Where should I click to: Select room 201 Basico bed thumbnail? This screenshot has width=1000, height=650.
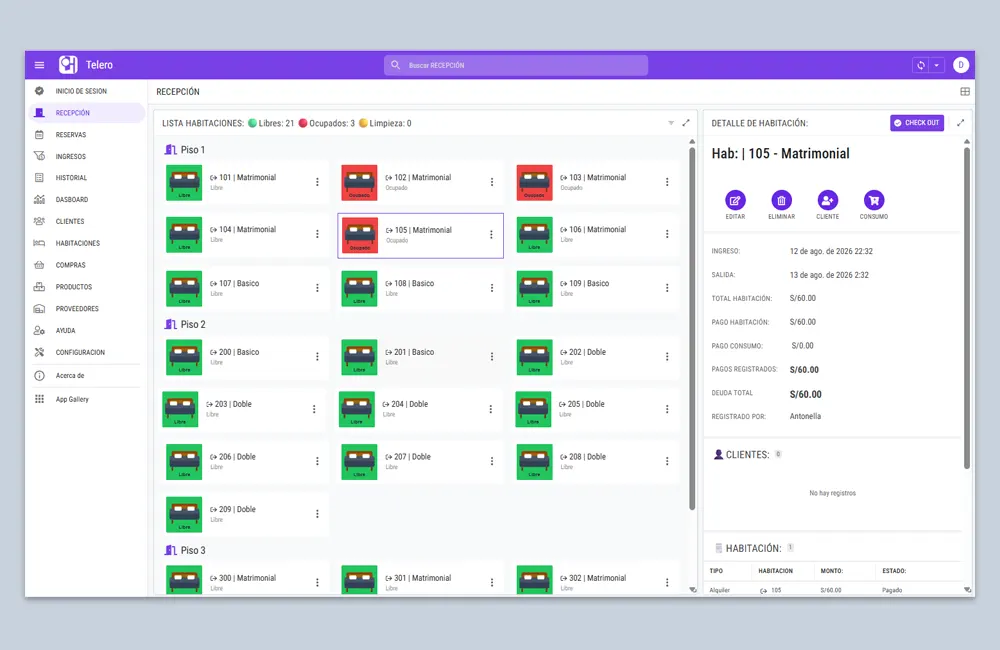click(x=359, y=357)
